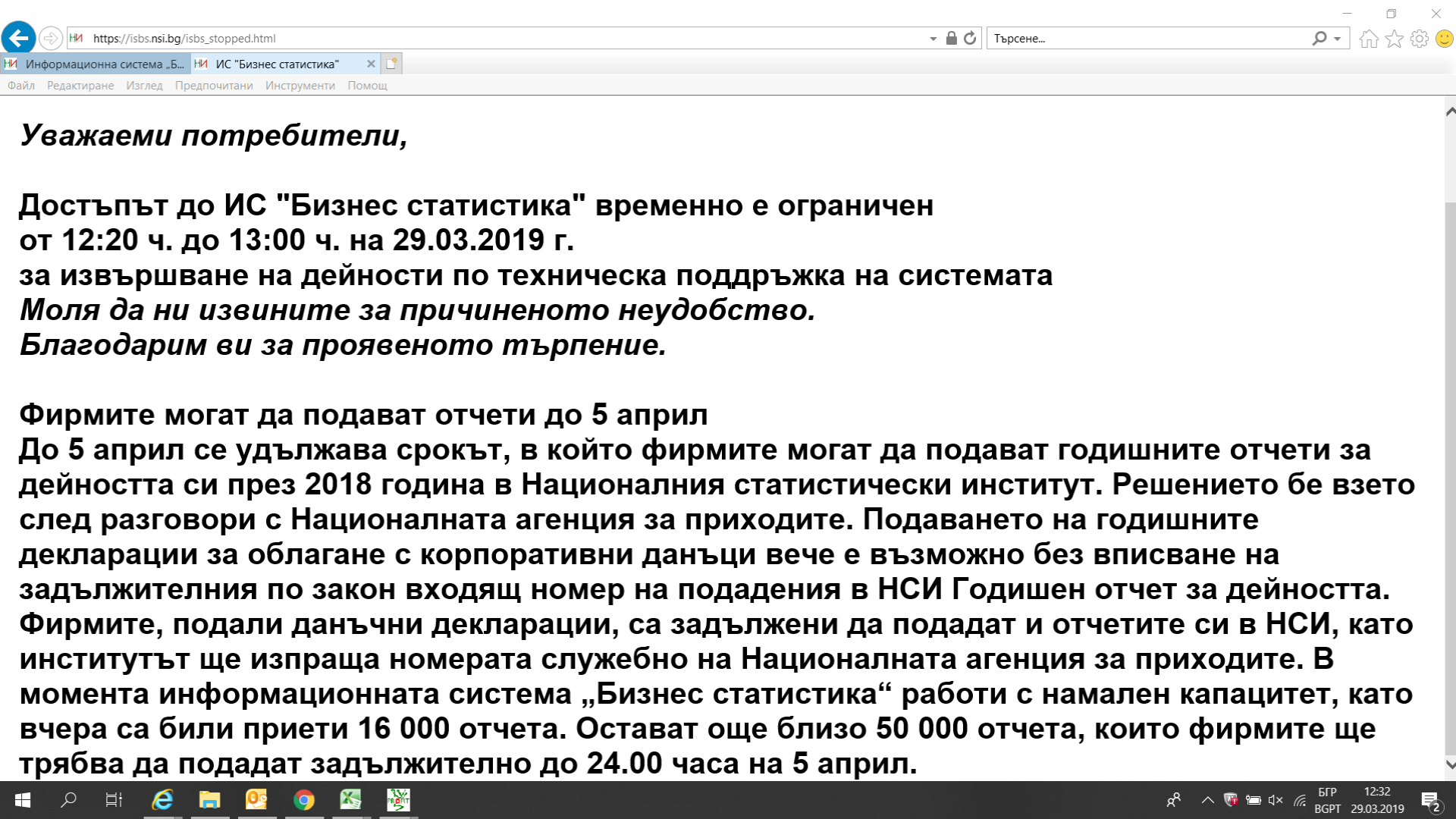Image resolution: width=1456 pixels, height=819 pixels.
Task: Launch Google Chrome from the taskbar
Action: 304,800
